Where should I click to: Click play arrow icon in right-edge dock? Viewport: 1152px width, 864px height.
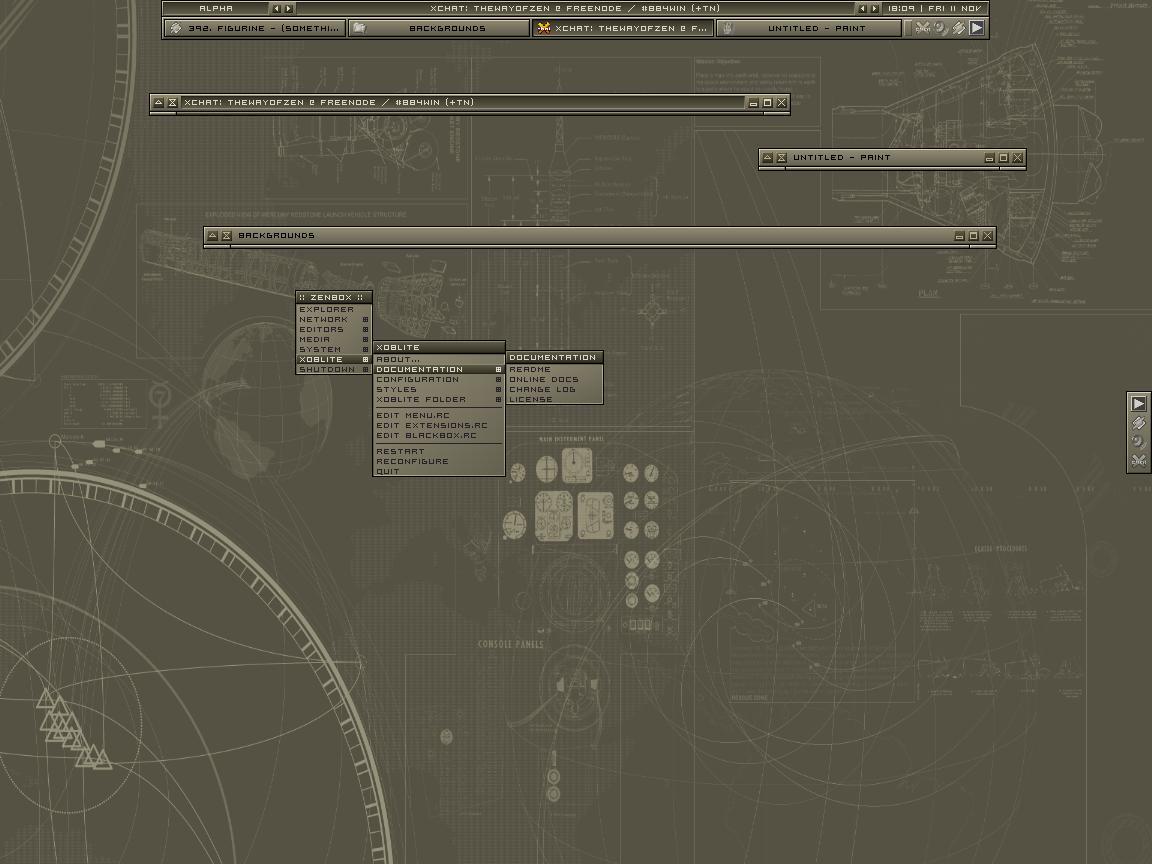pyautogui.click(x=1139, y=403)
